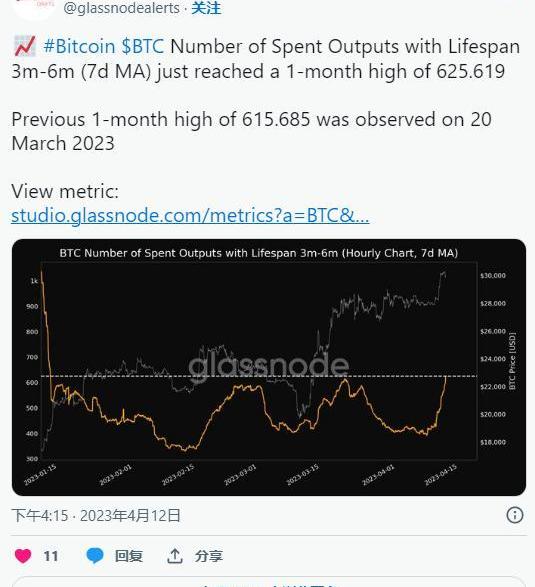
Task: Click the share upload arrow icon
Action: (x=174, y=556)
